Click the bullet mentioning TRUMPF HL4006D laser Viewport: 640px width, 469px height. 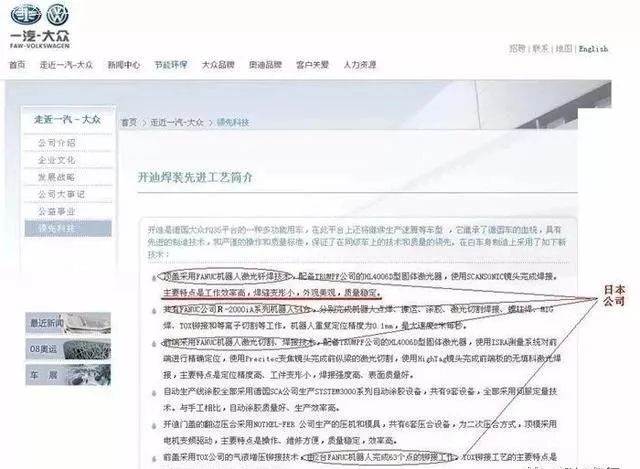pos(360,276)
